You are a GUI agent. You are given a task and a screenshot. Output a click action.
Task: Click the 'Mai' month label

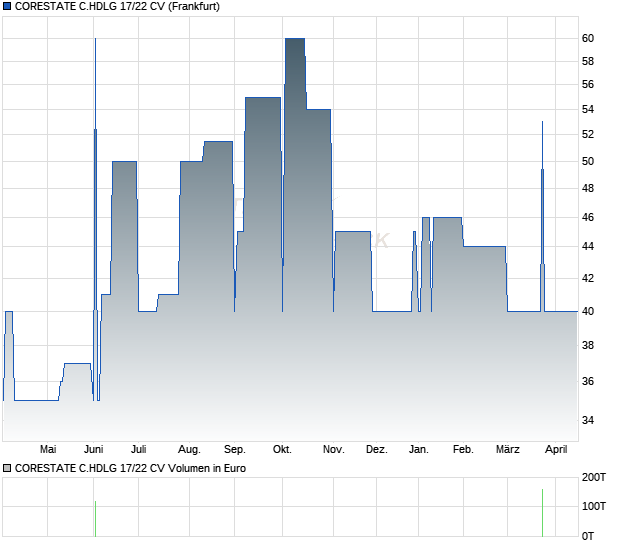coord(48,450)
